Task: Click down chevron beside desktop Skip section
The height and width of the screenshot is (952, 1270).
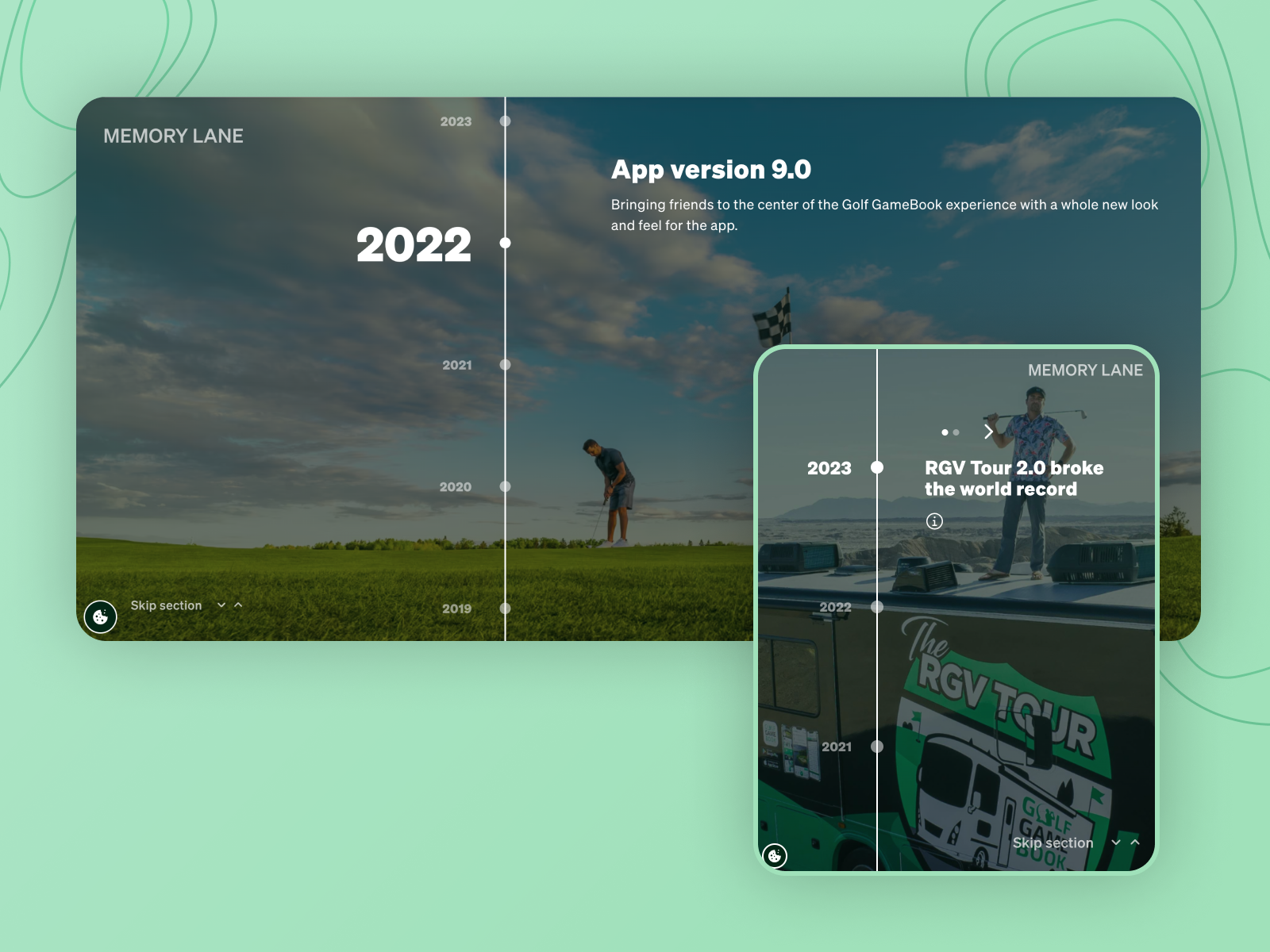Action: tap(221, 605)
